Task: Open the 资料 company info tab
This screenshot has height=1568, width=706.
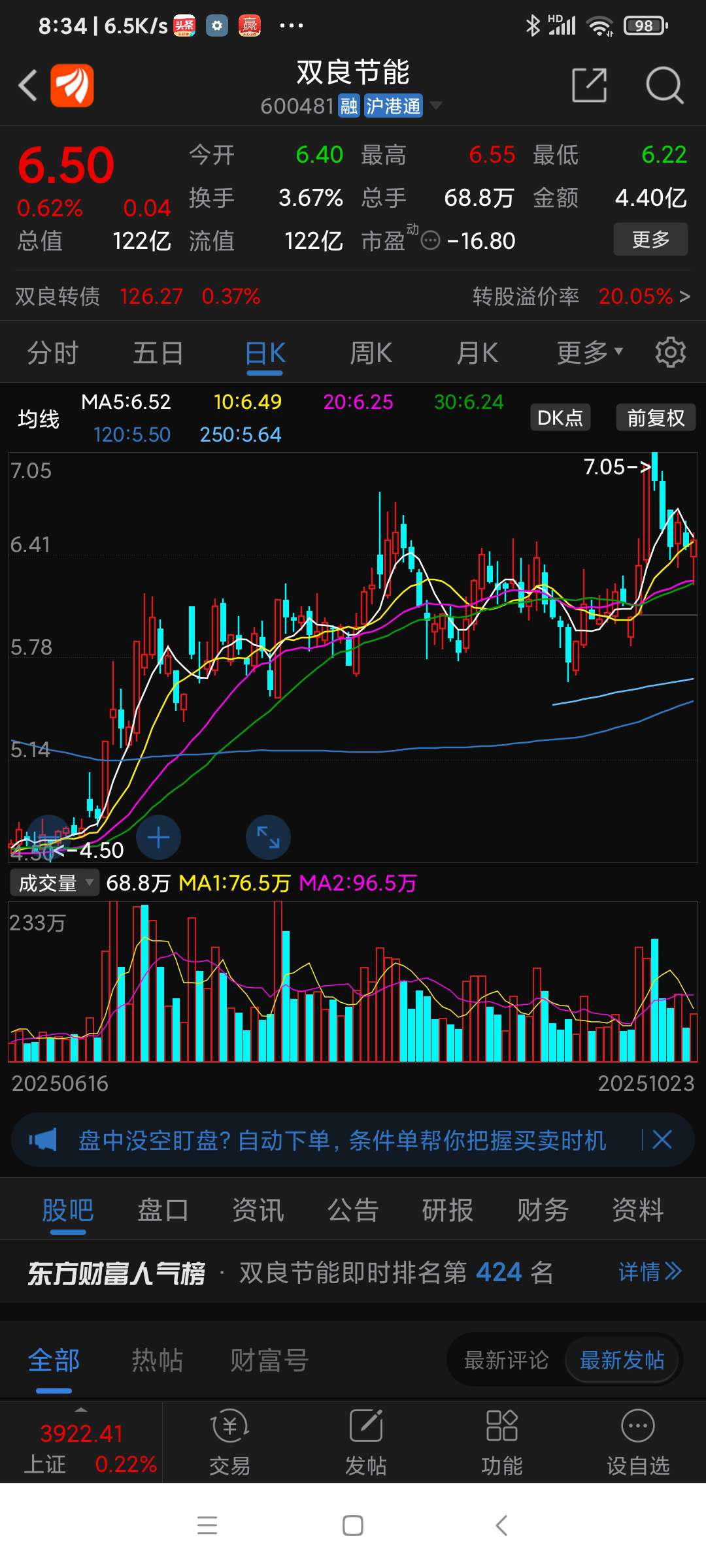Action: (637, 1210)
